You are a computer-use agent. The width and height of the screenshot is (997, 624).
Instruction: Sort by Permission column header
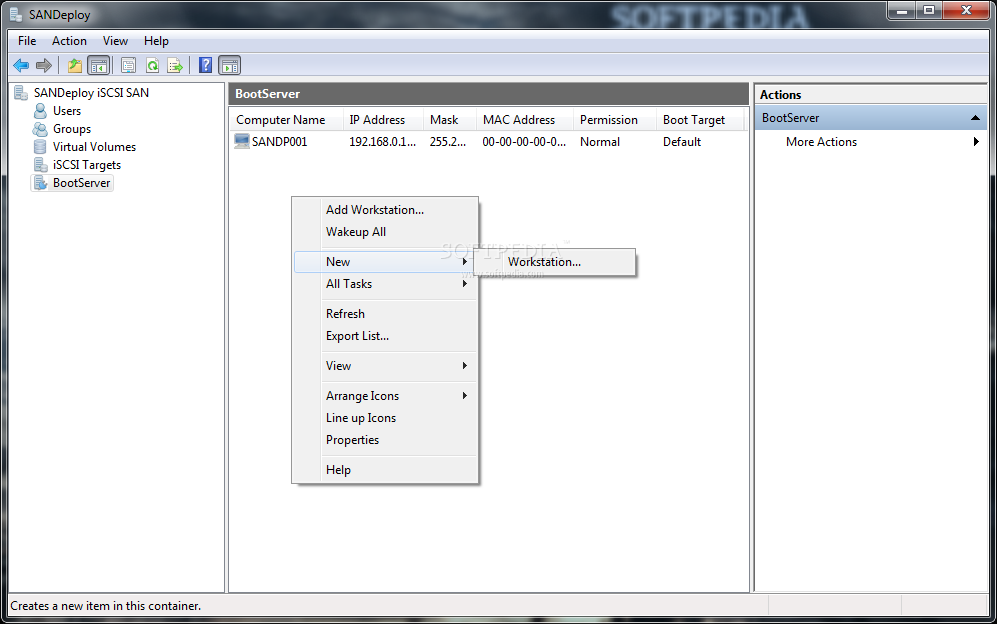(614, 120)
